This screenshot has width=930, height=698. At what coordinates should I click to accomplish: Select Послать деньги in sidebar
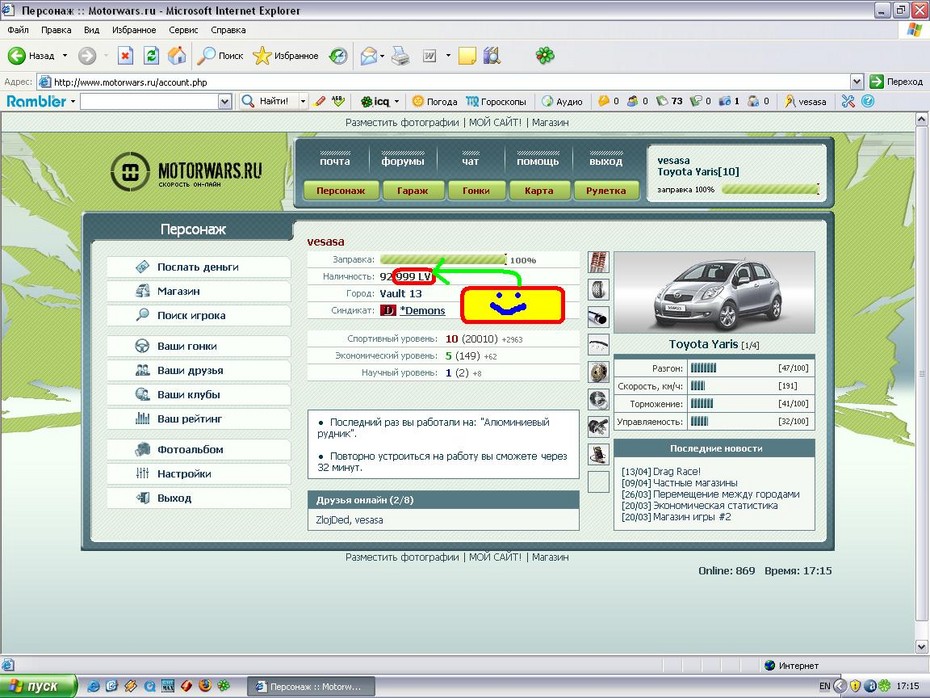pos(198,267)
